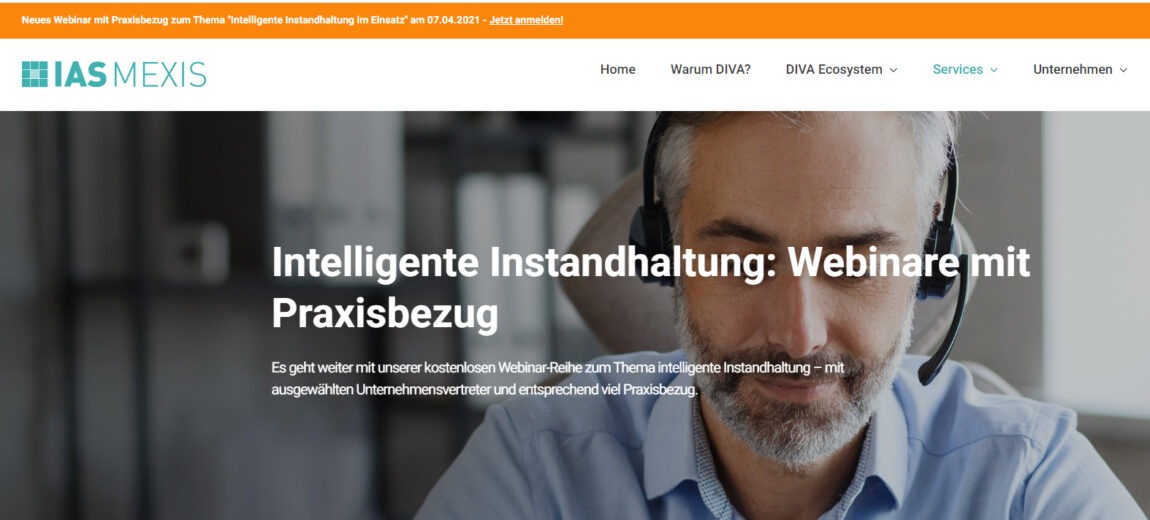Select the DIVA Ecosystem menu label
1150x520 pixels.
(834, 70)
